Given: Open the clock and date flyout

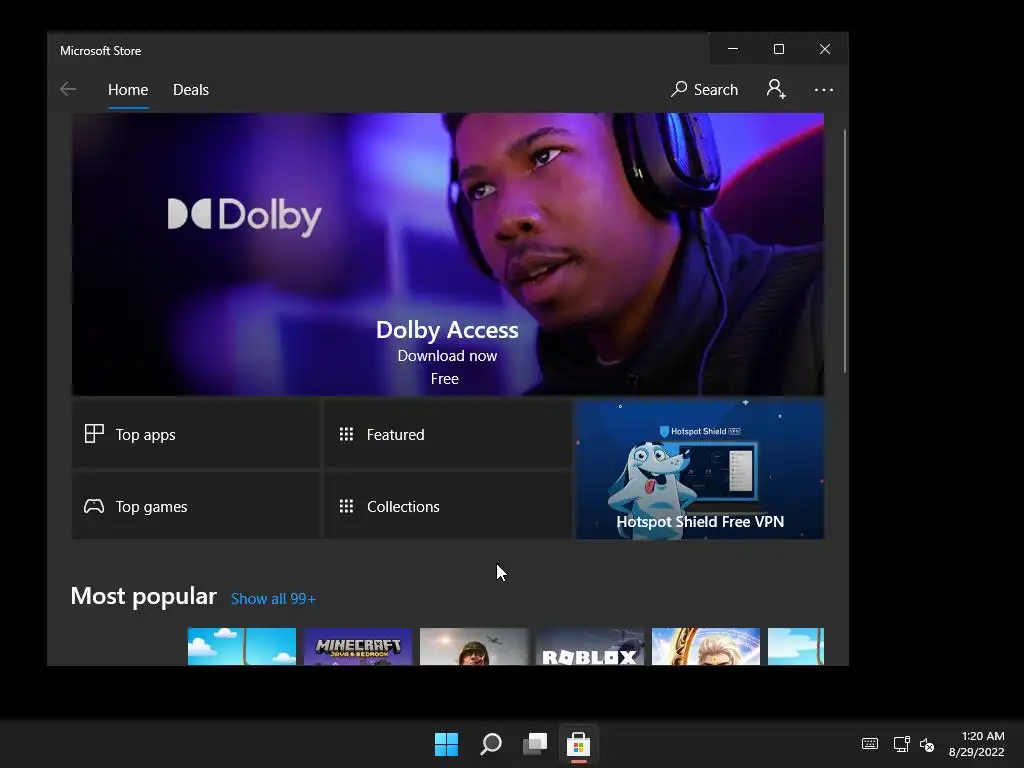Looking at the screenshot, I should point(977,744).
